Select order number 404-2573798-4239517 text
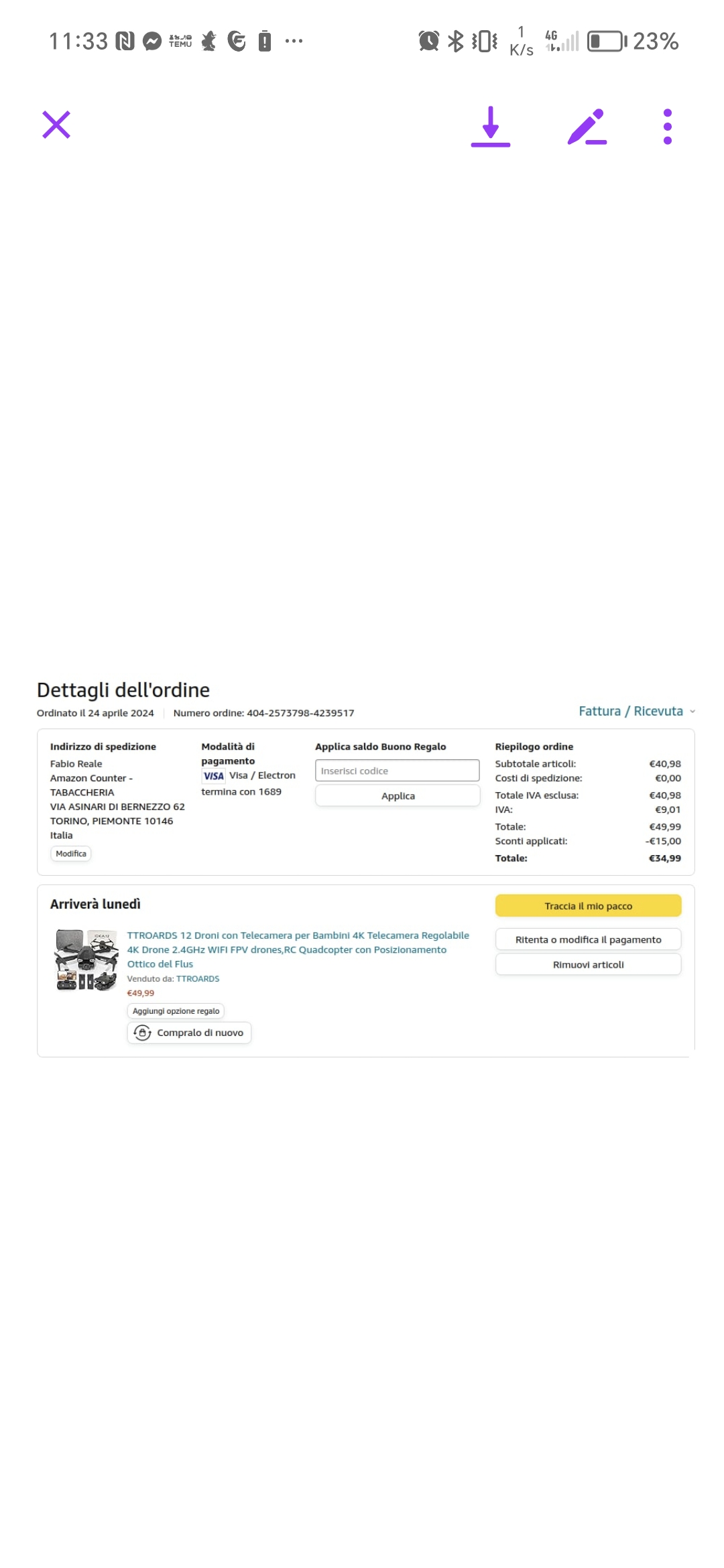This screenshot has width=724, height=1568. [x=300, y=713]
